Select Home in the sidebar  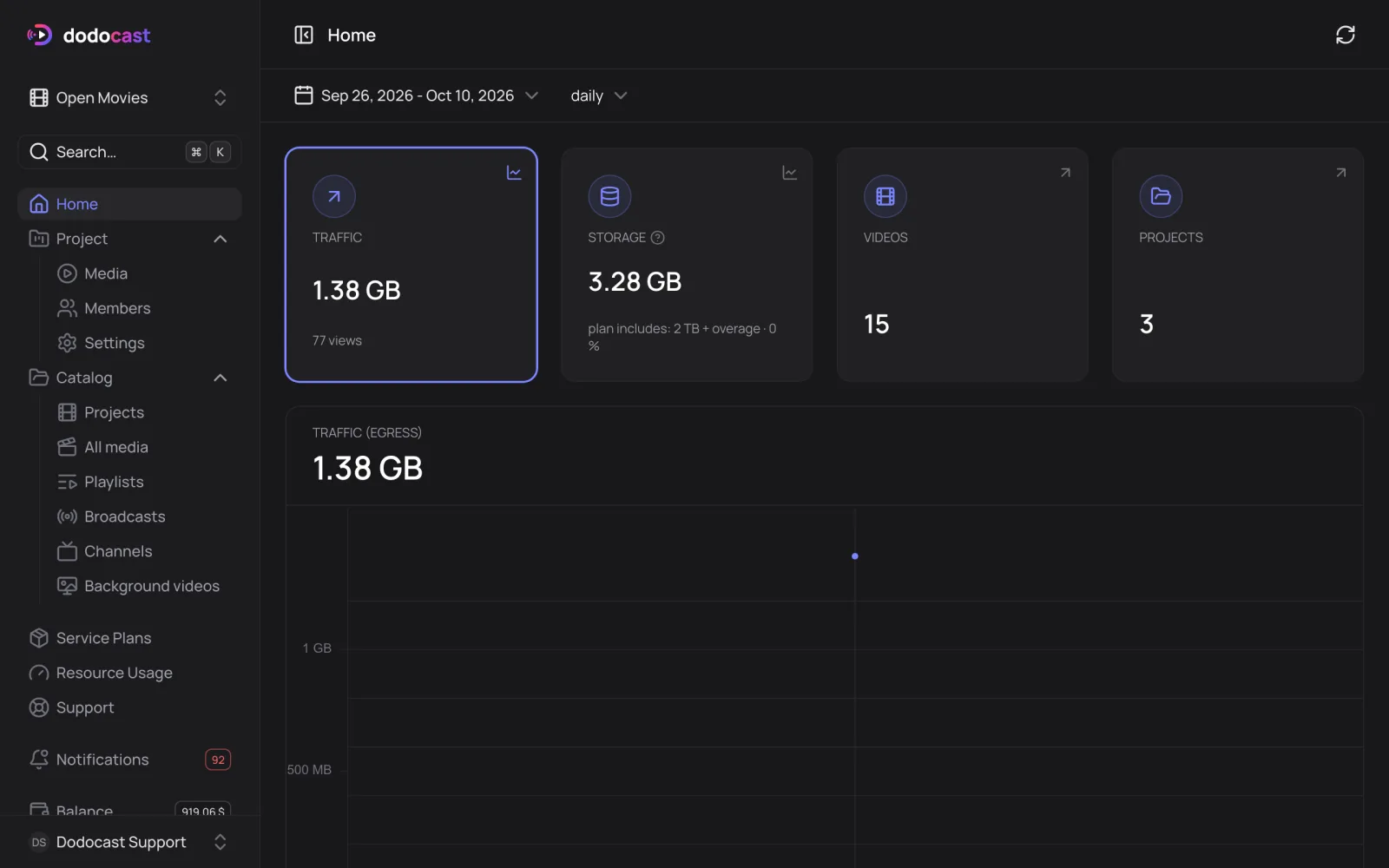pos(129,204)
